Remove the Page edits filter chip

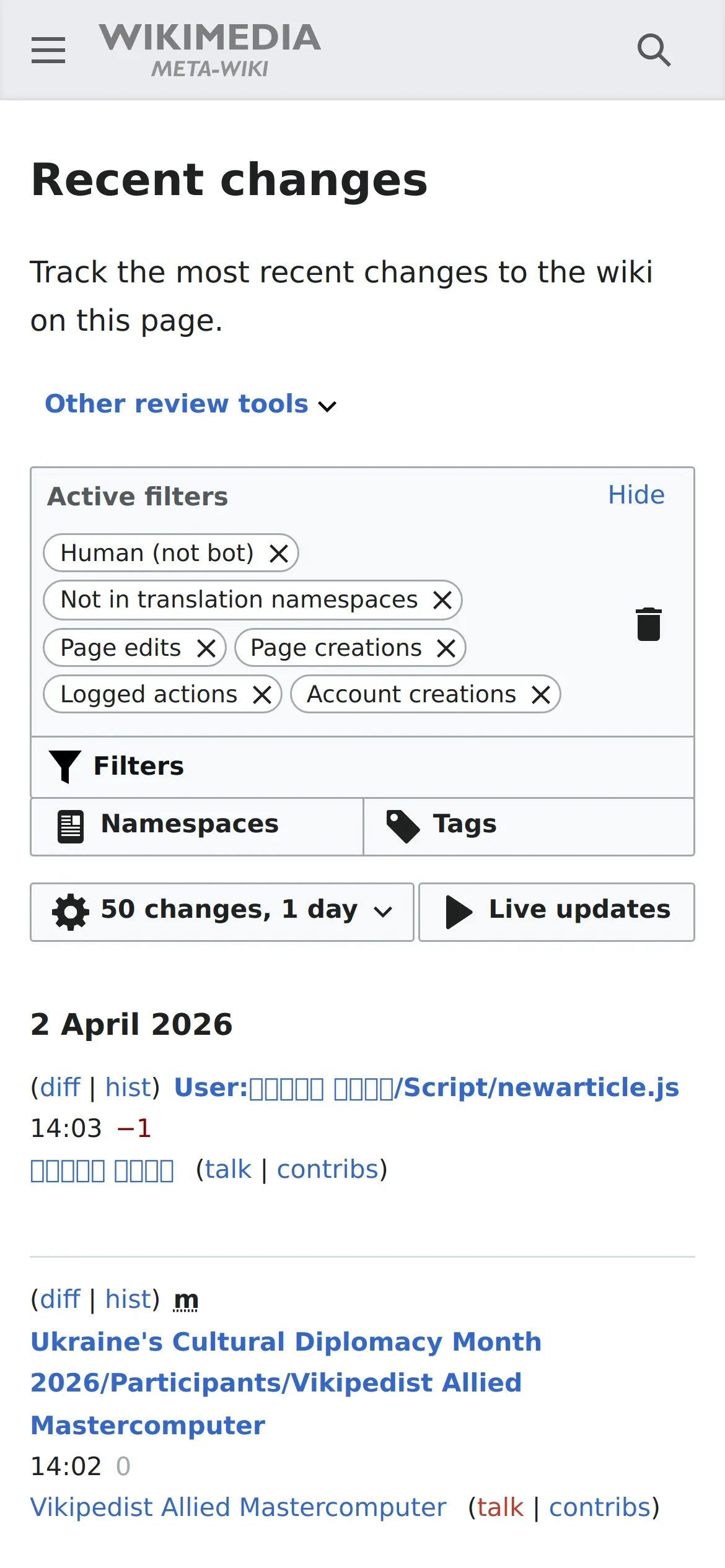tap(206, 648)
